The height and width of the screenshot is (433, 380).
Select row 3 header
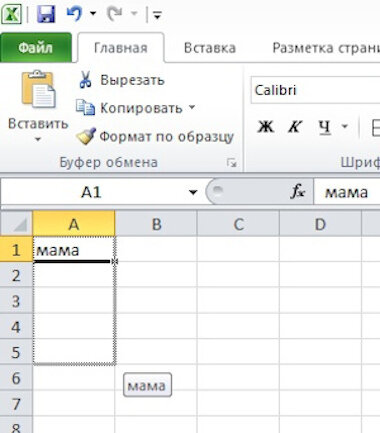click(16, 301)
